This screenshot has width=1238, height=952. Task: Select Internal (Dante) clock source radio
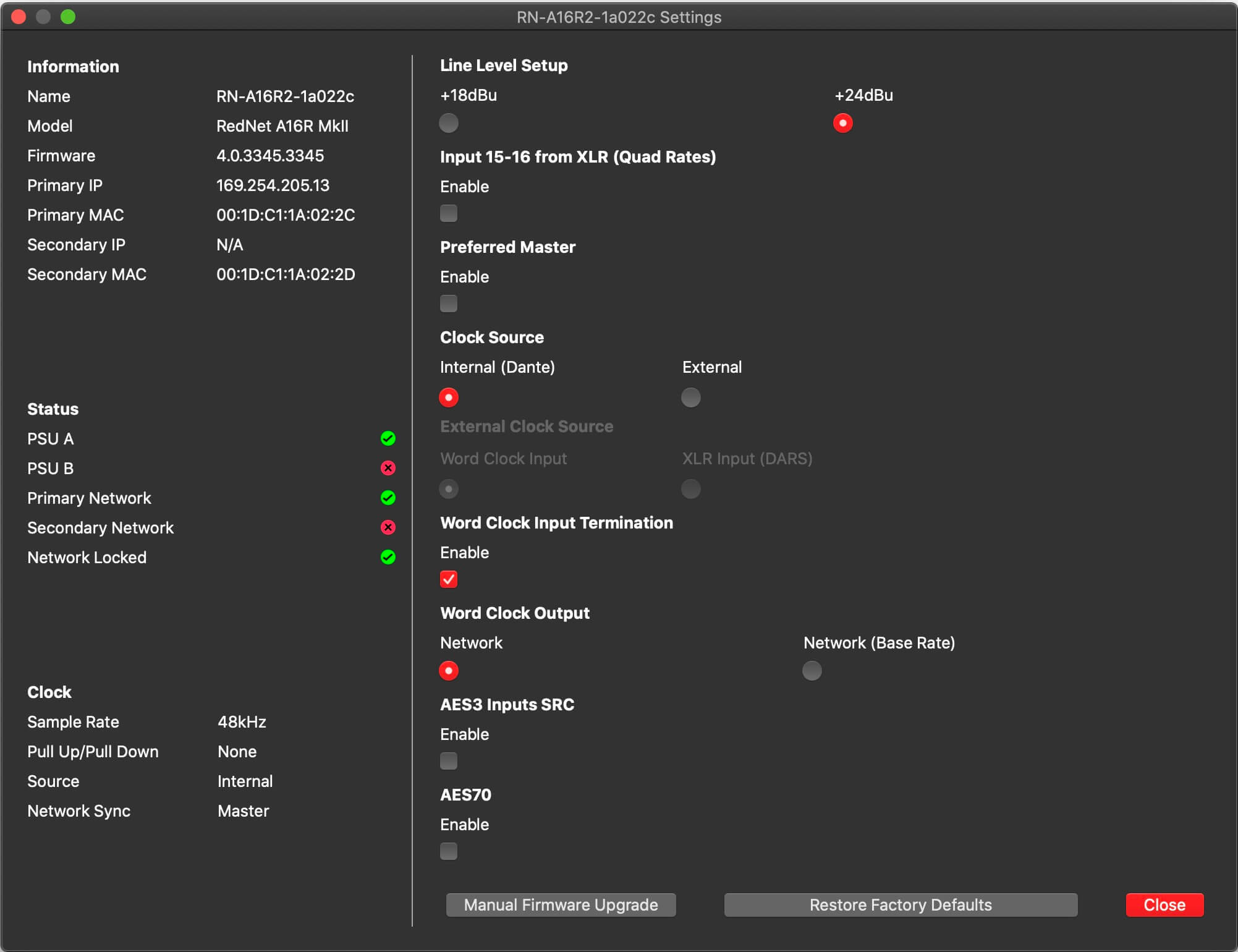[449, 397]
